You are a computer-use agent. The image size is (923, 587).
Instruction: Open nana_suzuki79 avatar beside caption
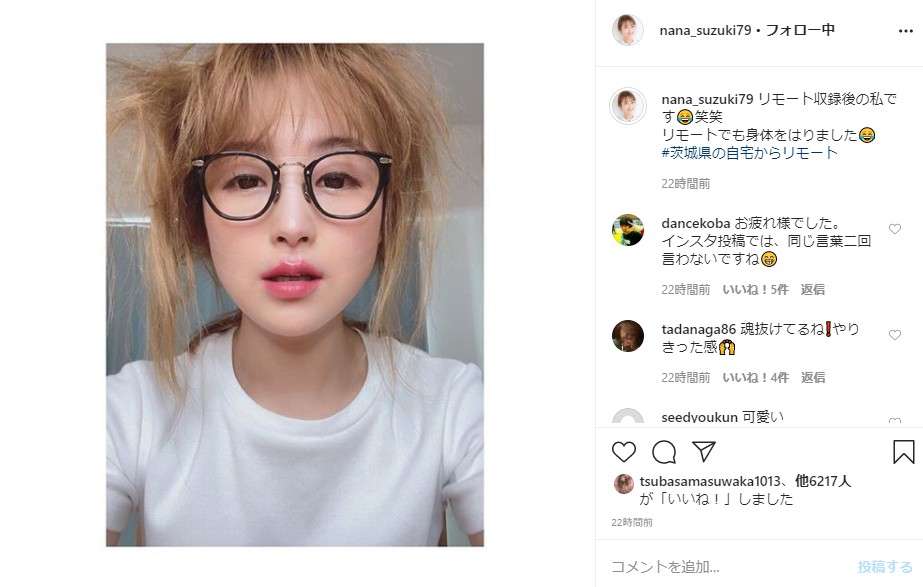[x=627, y=106]
